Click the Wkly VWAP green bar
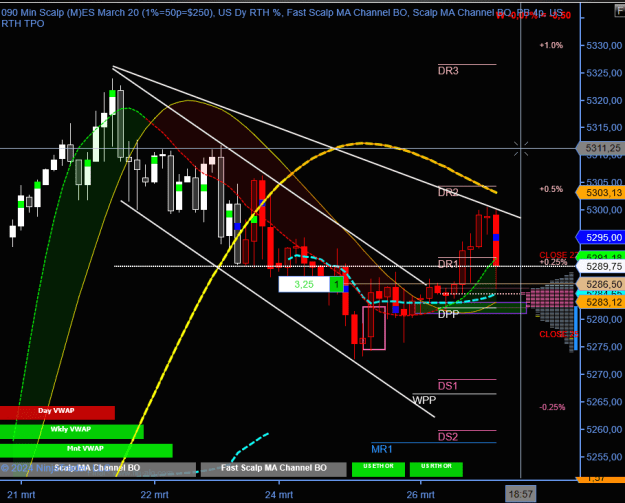The width and height of the screenshot is (625, 503). click(72, 431)
